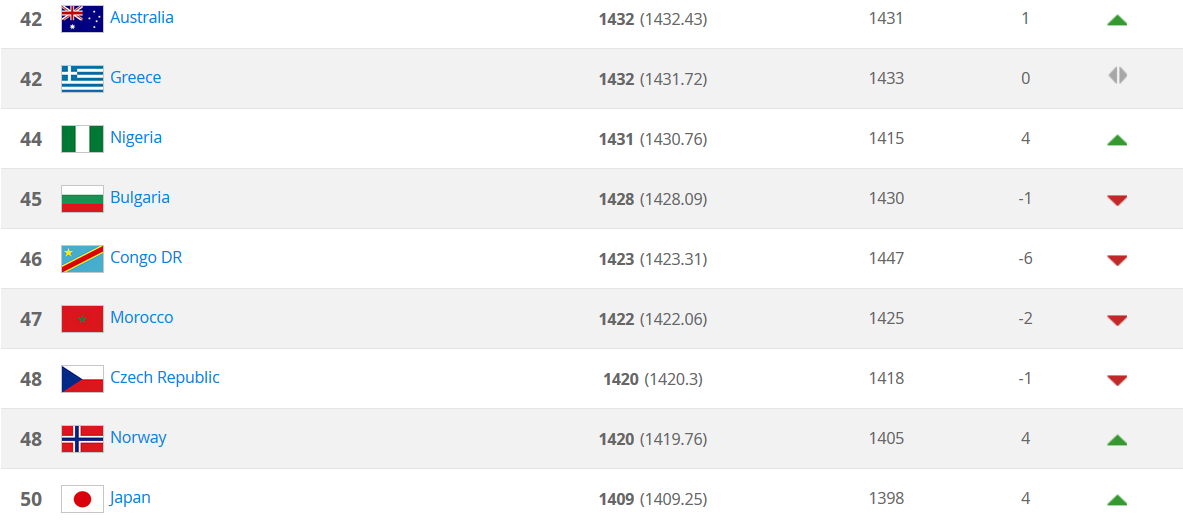This screenshot has height=525, width=1183.
Task: Open the Australia team link
Action: pos(142,17)
